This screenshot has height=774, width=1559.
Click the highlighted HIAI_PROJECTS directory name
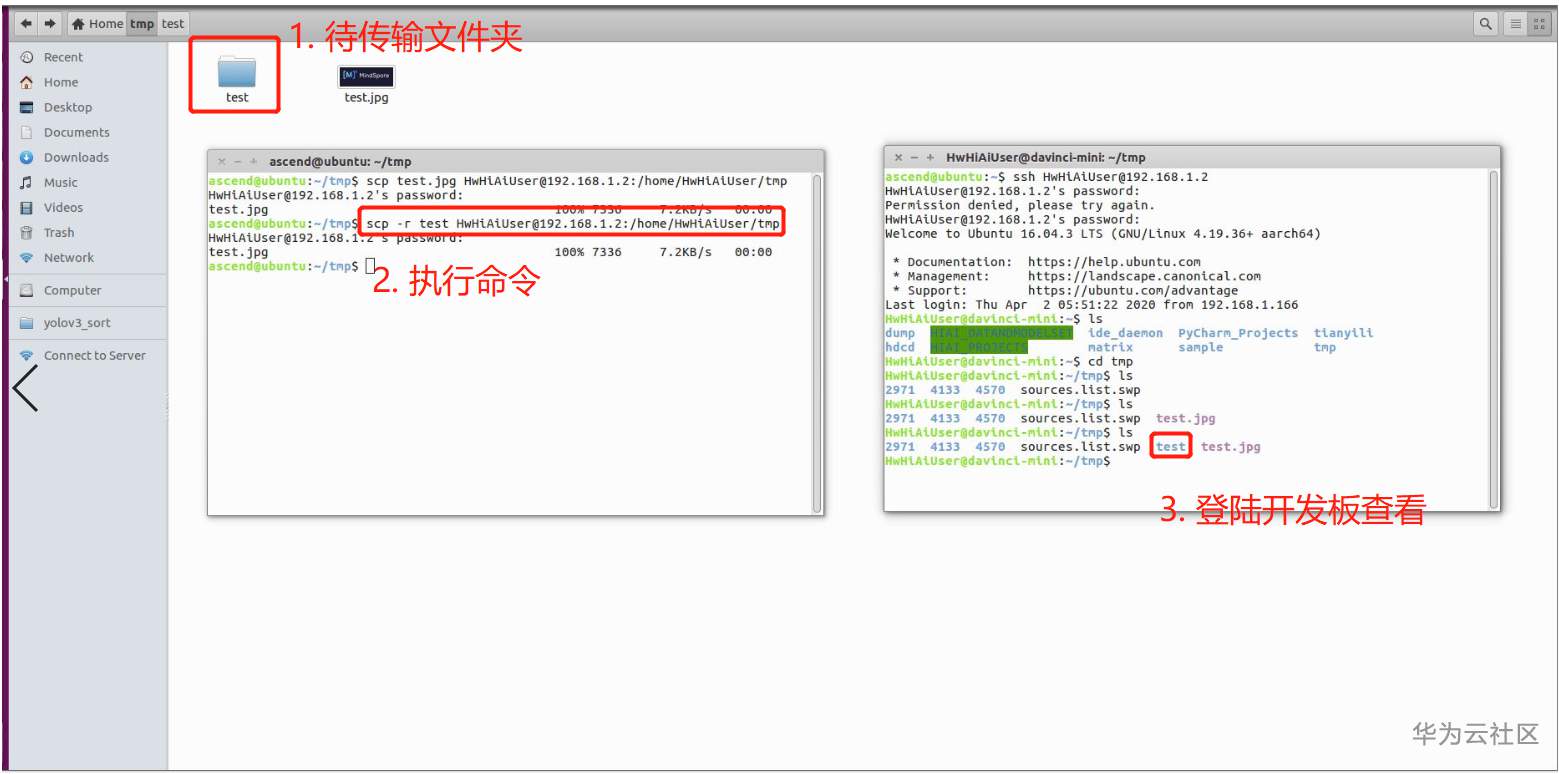[979, 347]
